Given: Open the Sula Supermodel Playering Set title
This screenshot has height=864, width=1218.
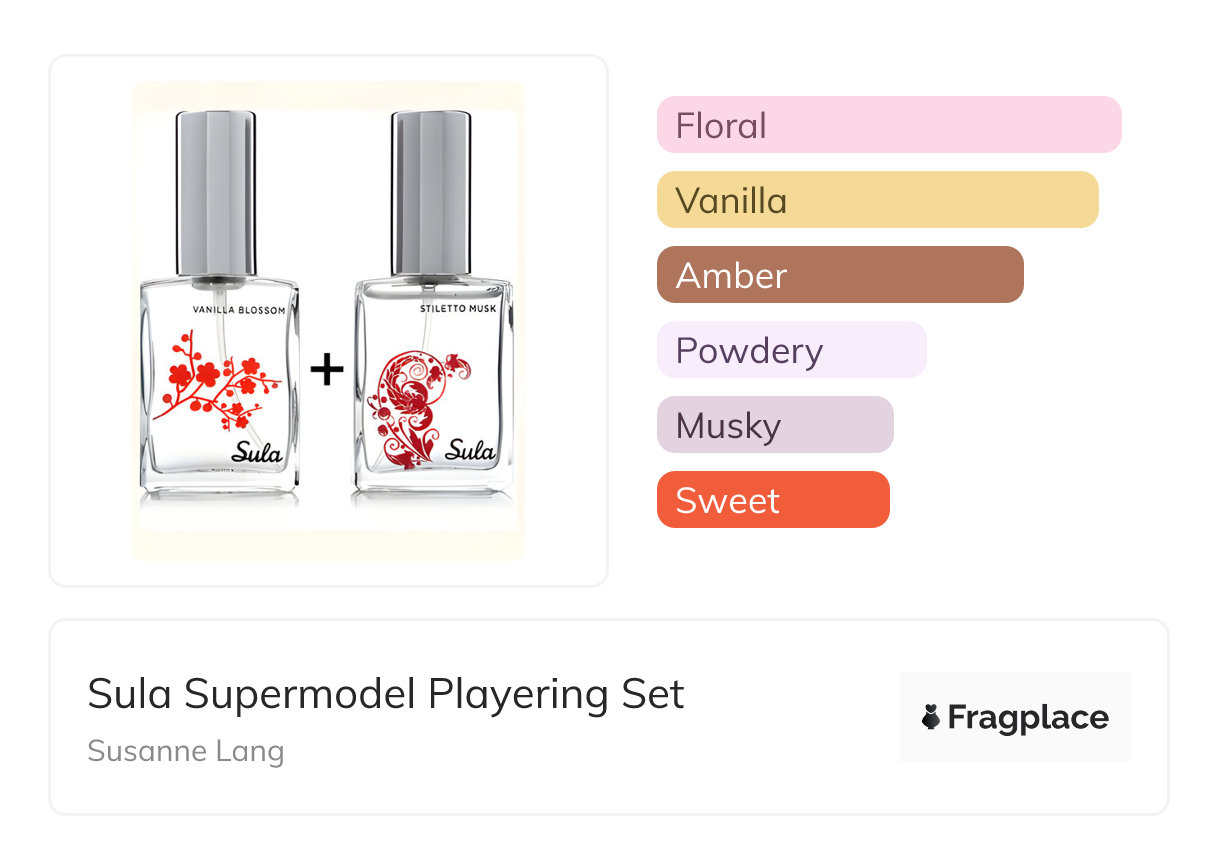Looking at the screenshot, I should (x=386, y=694).
